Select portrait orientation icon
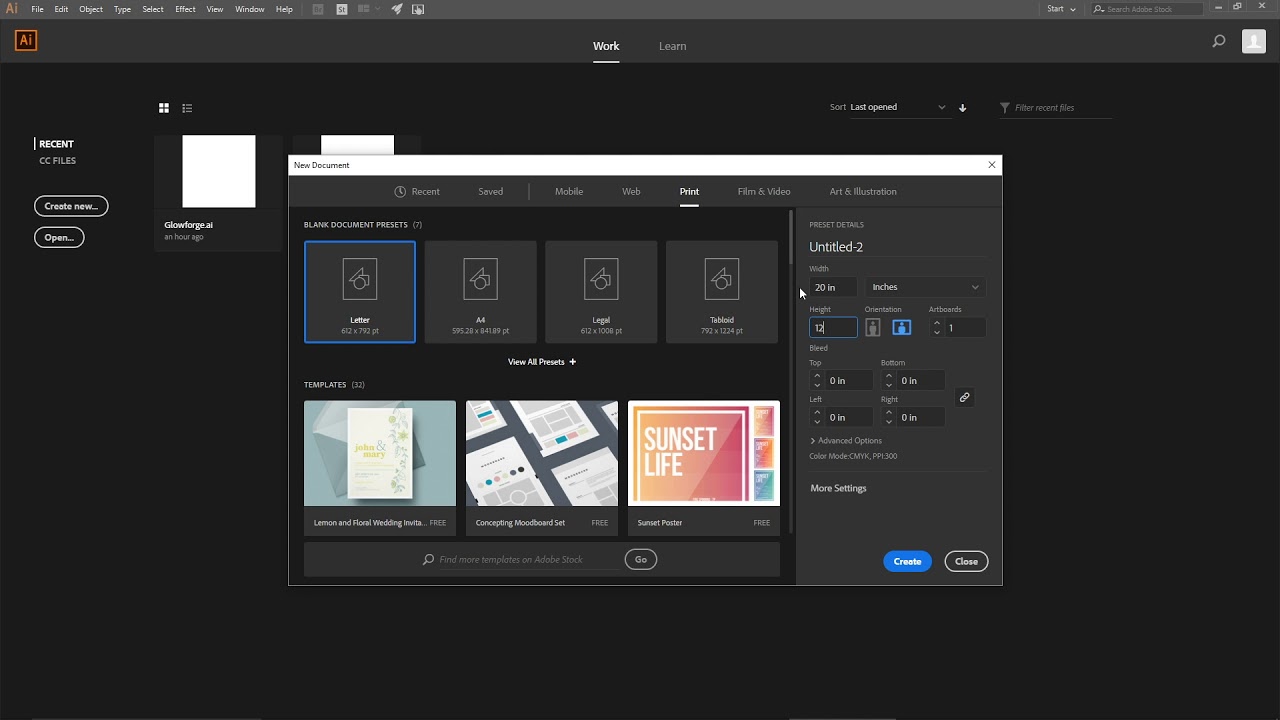This screenshot has width=1280, height=720. 873,327
